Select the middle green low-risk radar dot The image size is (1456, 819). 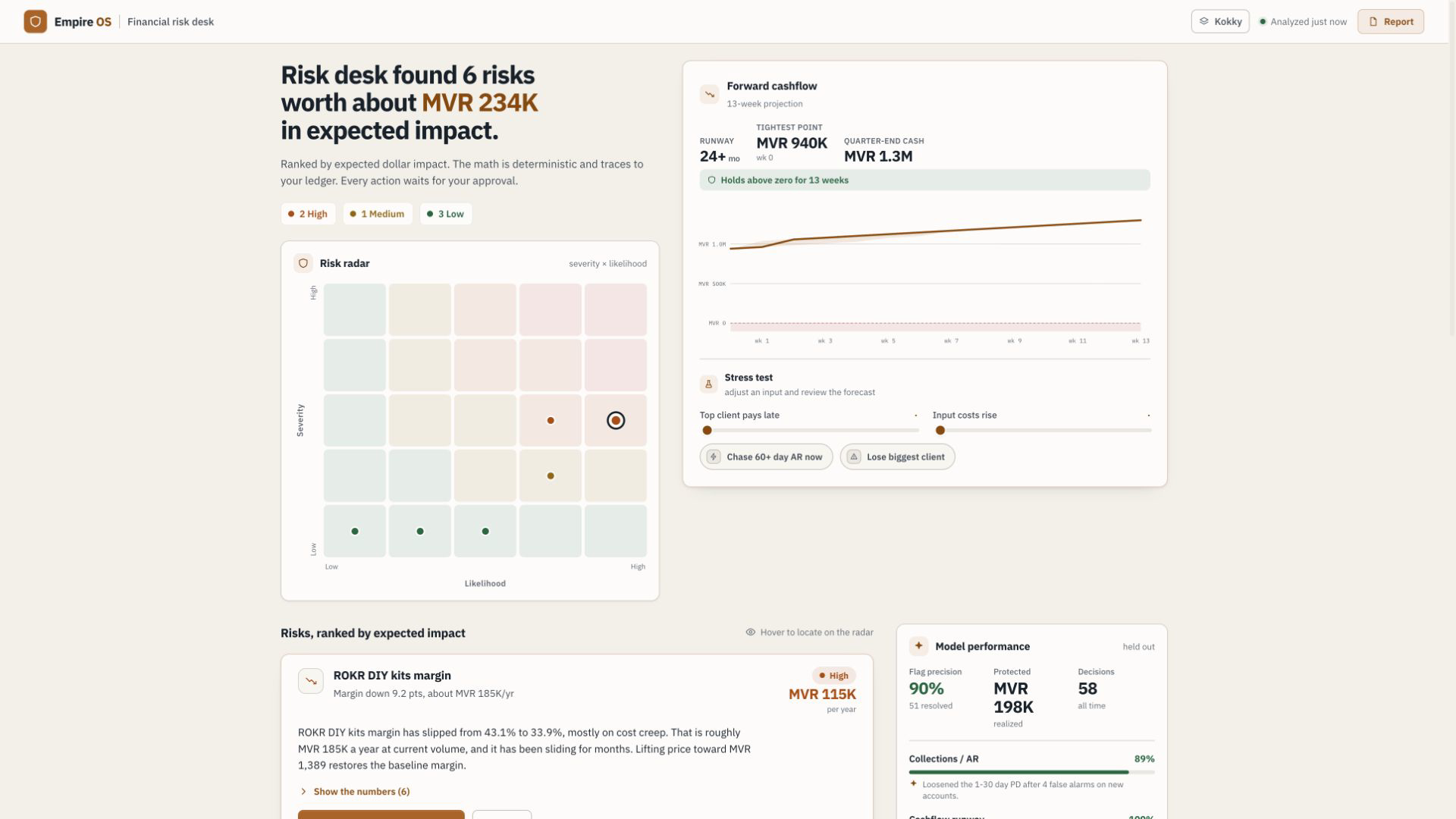point(420,531)
